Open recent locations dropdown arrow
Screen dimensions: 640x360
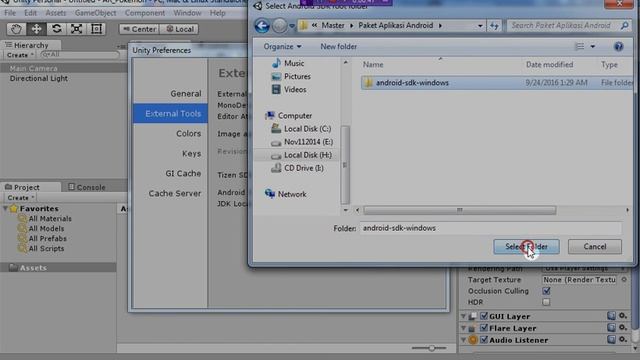pyautogui.click(x=292, y=26)
